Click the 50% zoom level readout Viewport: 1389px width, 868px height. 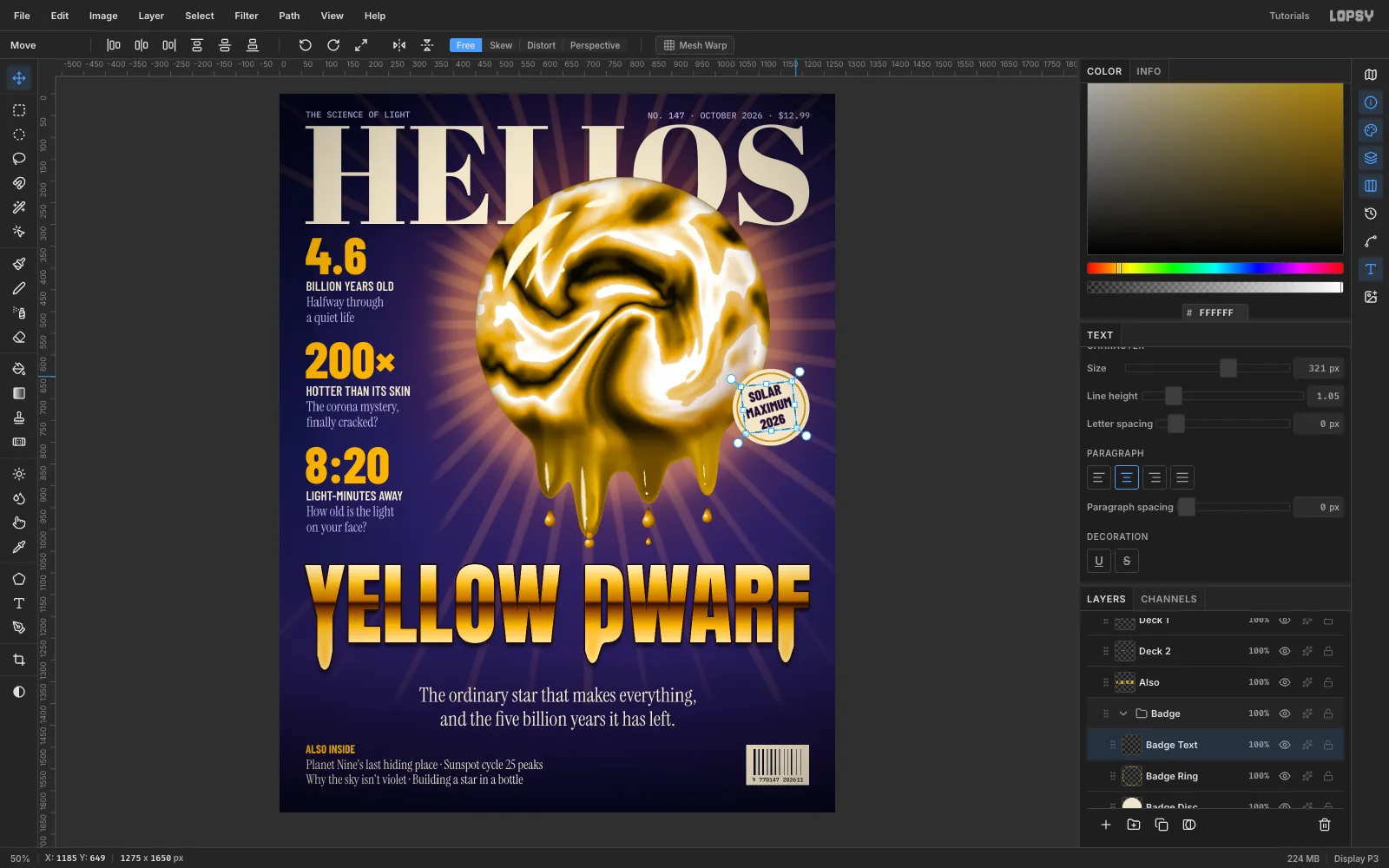coord(20,858)
